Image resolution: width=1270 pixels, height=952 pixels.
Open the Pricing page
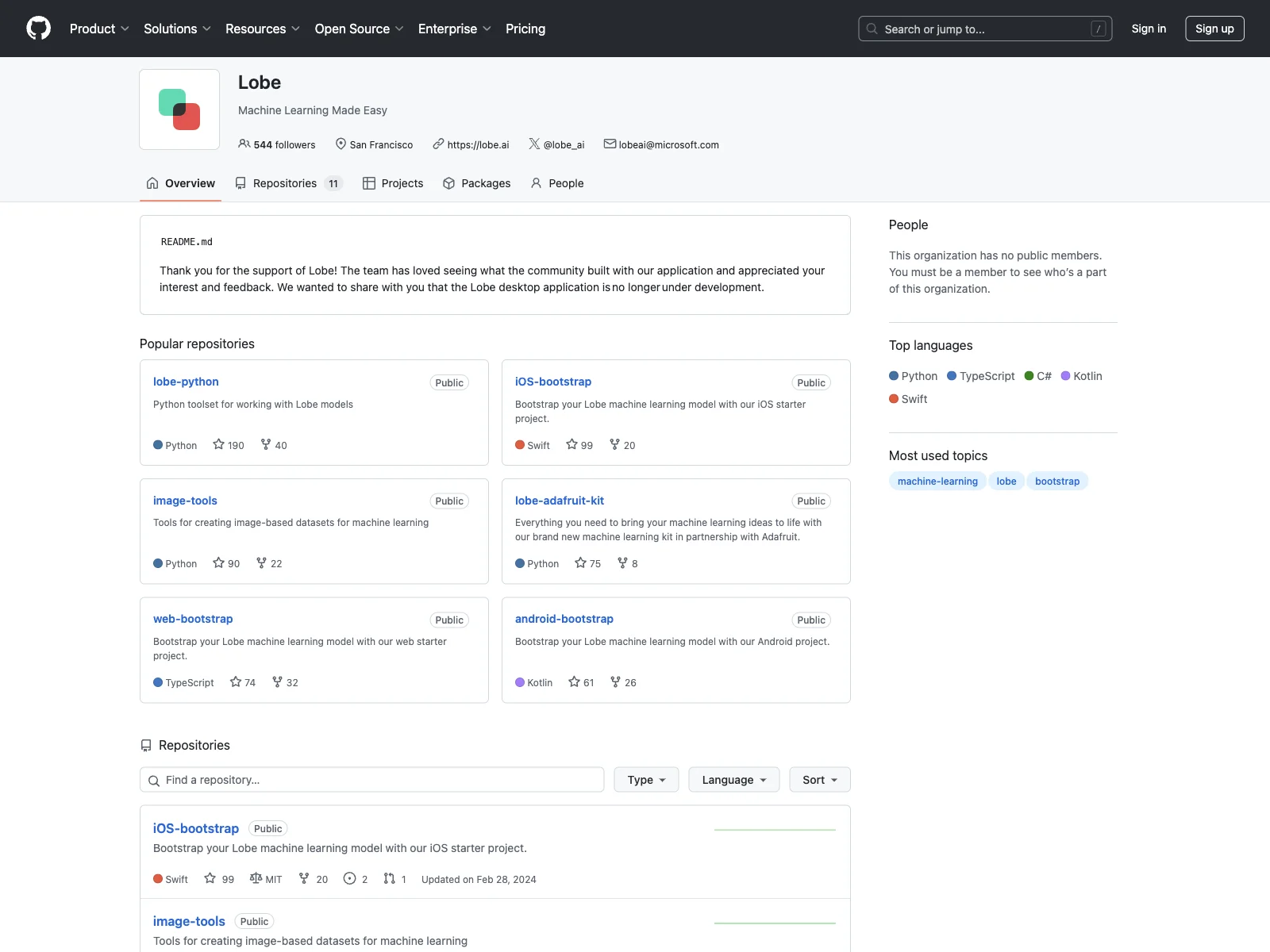(525, 29)
